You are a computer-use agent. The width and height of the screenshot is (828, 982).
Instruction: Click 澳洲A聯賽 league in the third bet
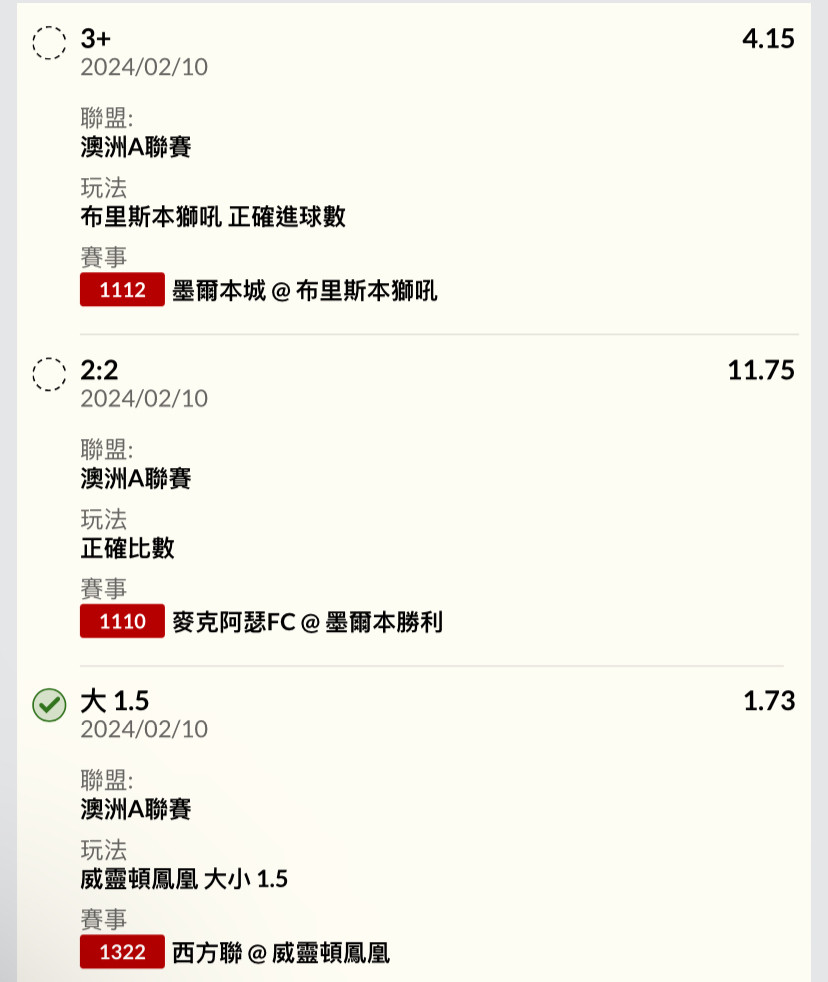click(x=136, y=809)
